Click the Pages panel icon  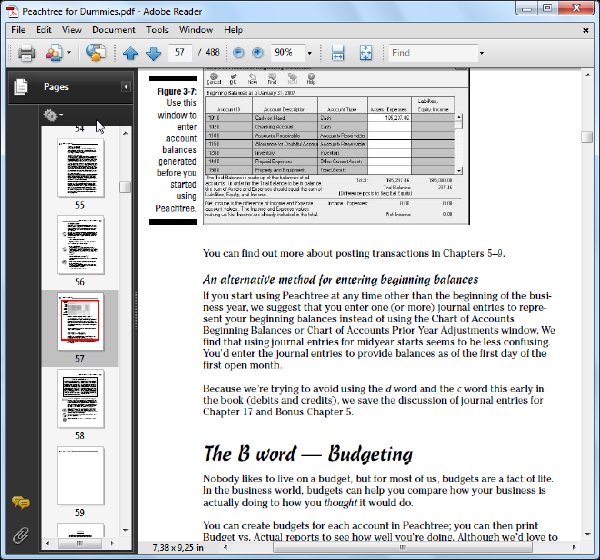tap(21, 87)
